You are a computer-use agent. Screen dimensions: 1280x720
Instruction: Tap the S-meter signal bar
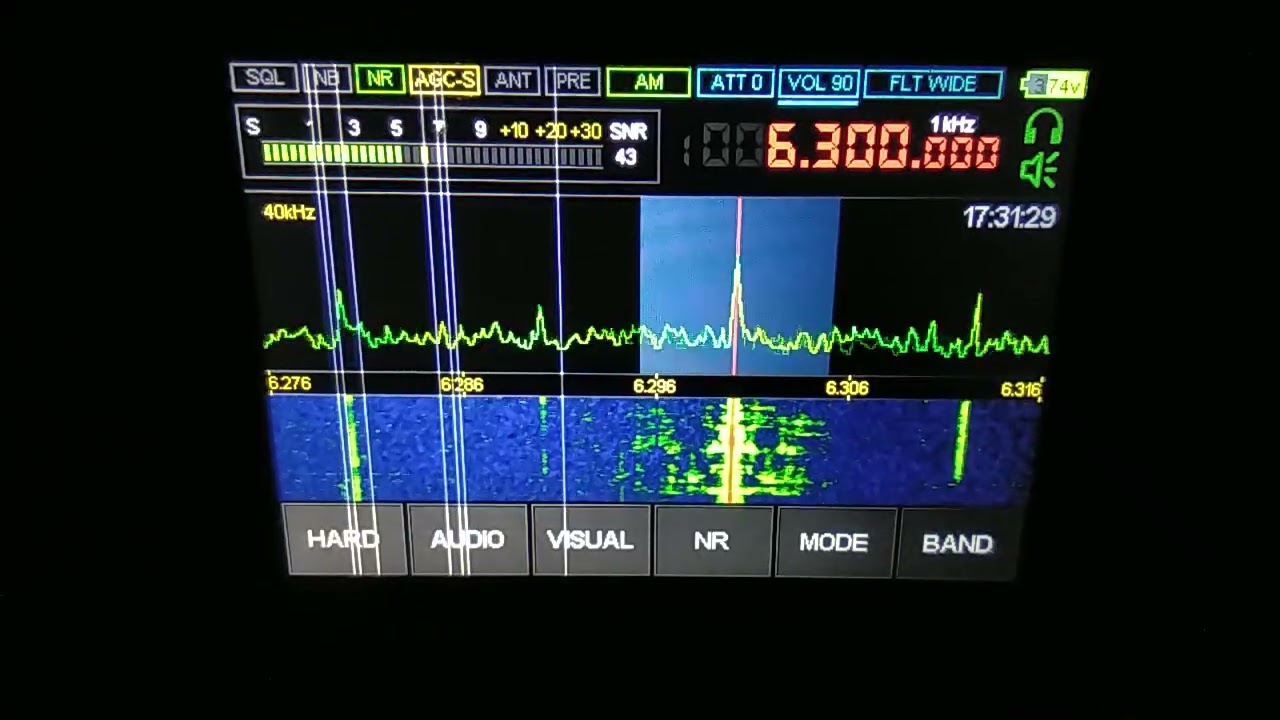coord(432,154)
